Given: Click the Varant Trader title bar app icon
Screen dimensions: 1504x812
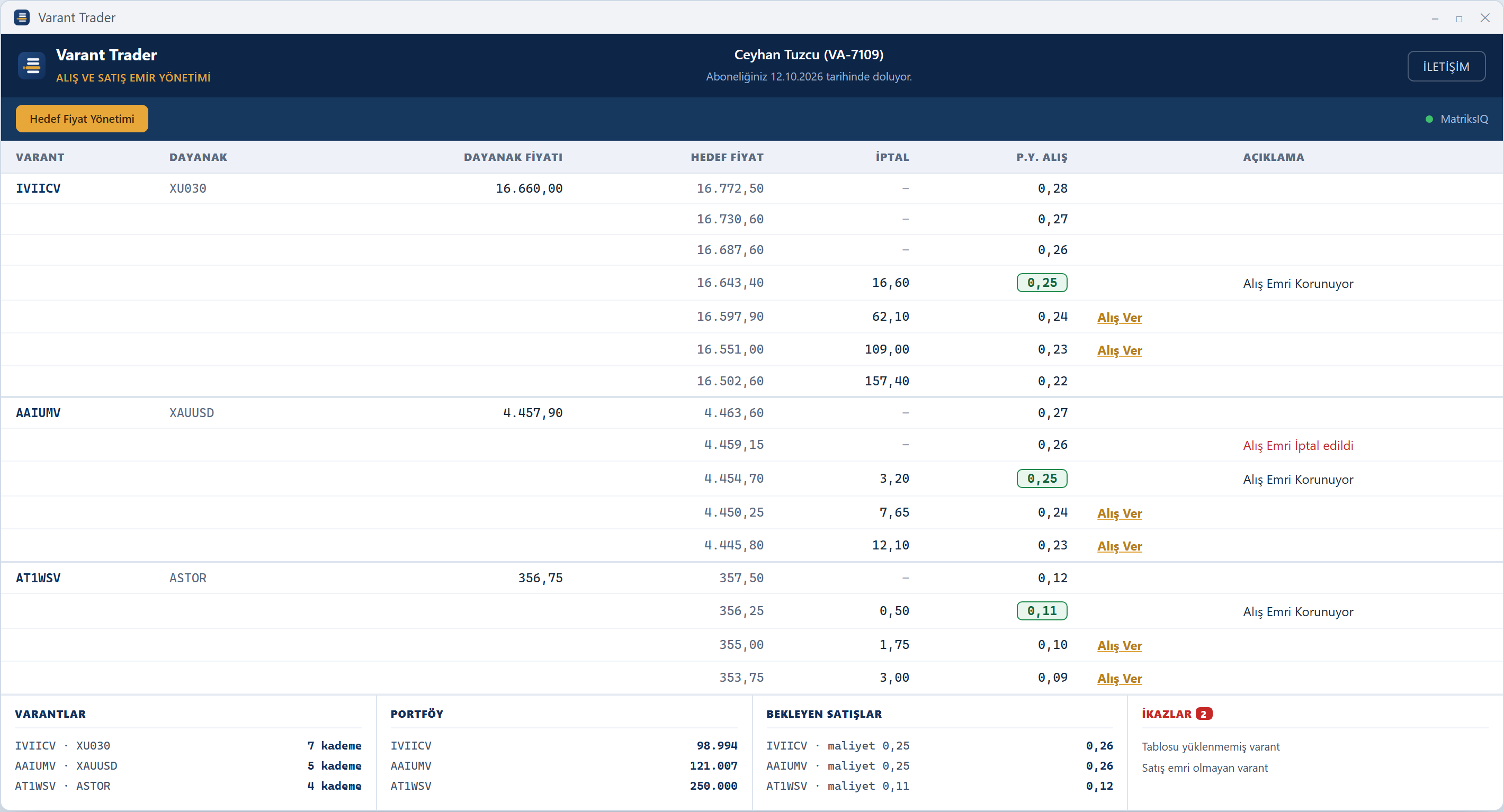Looking at the screenshot, I should [x=22, y=17].
